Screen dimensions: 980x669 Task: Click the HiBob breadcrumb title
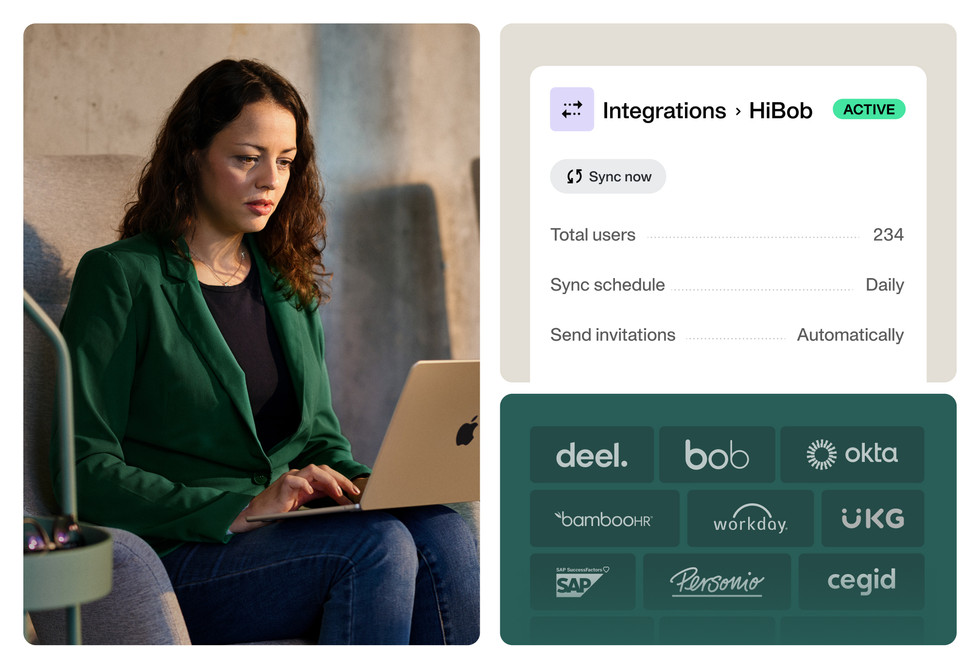pos(781,111)
